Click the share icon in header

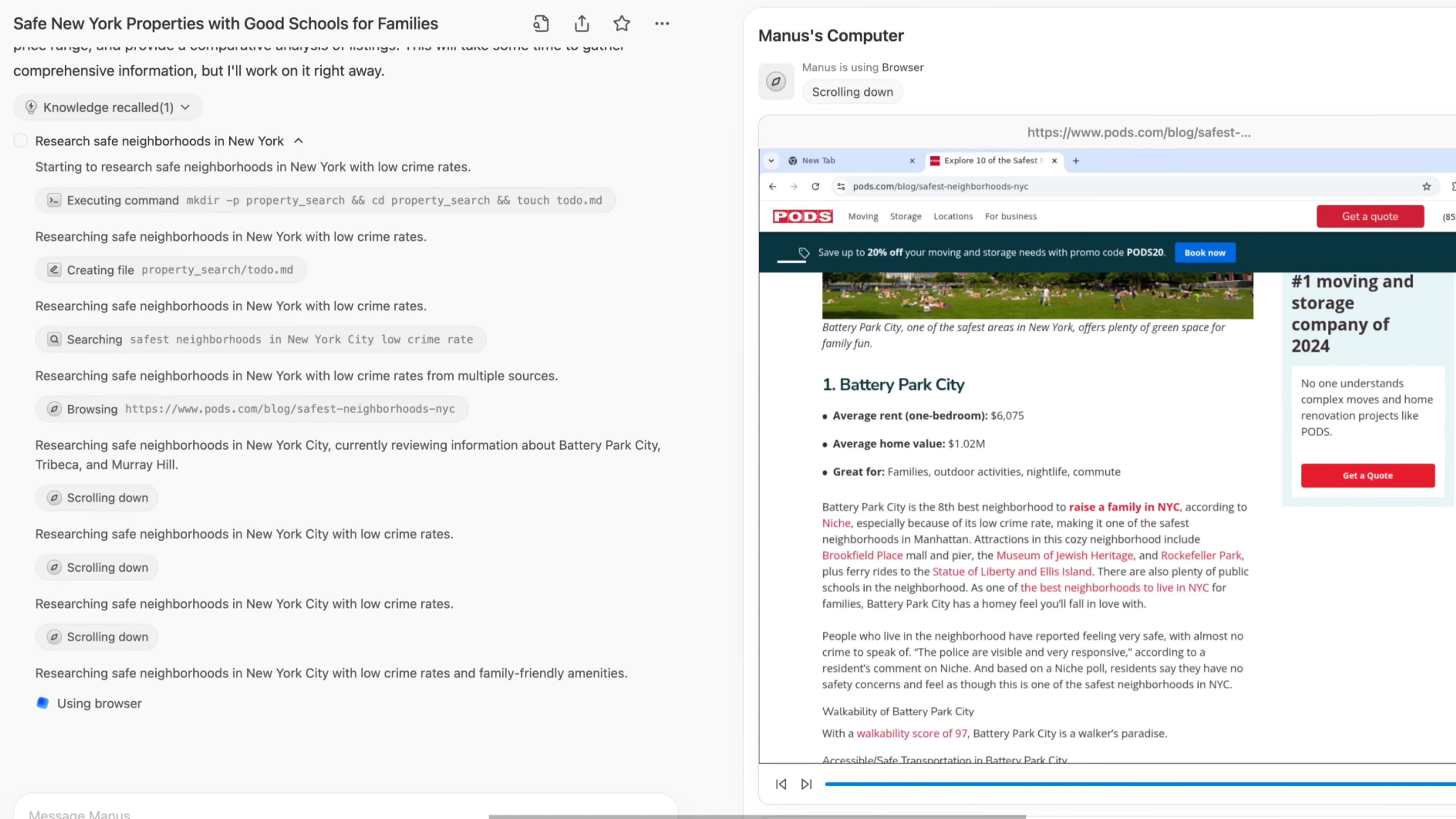582,24
